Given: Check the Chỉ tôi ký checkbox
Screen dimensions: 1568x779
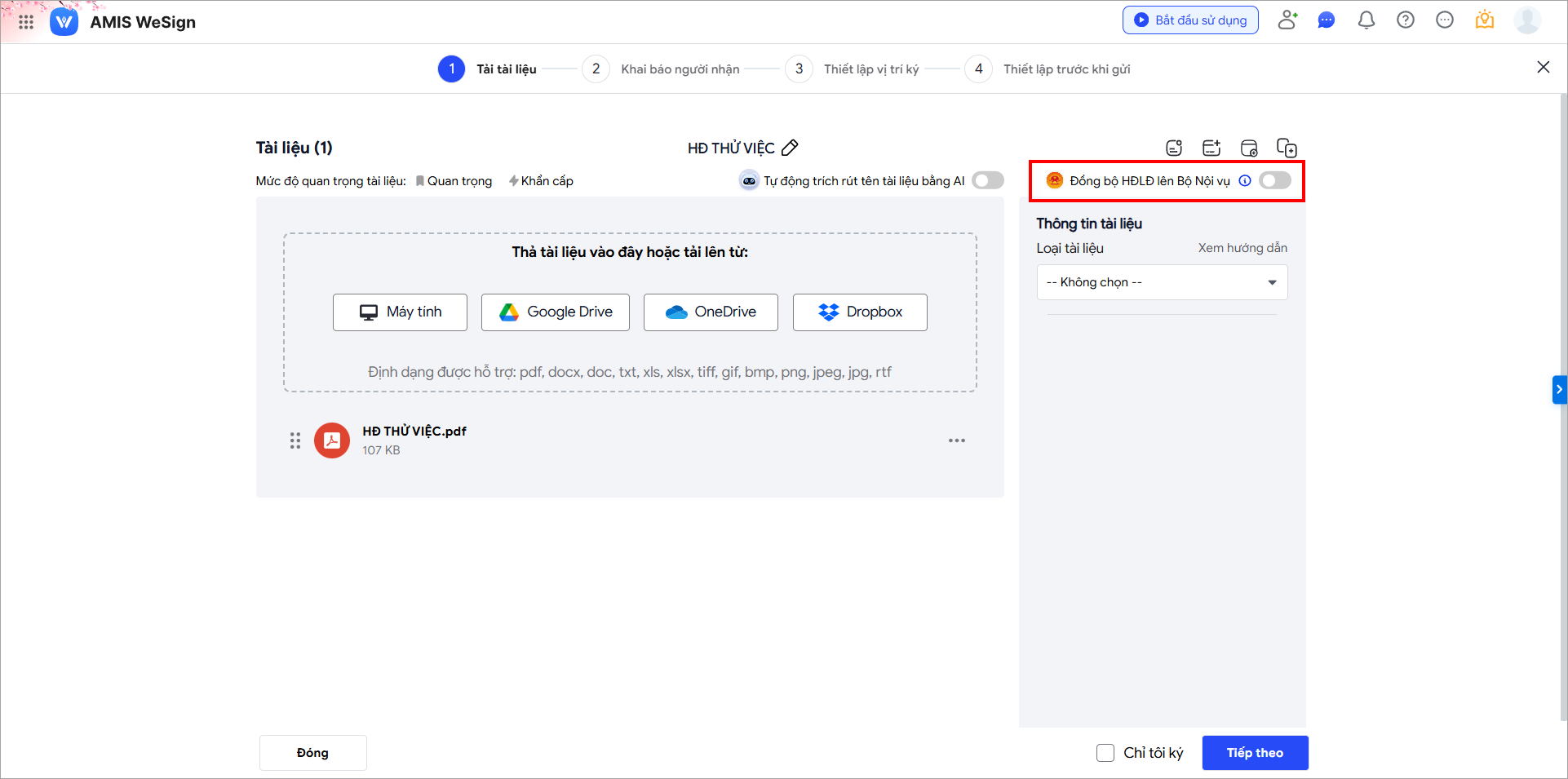Looking at the screenshot, I should [1105, 753].
